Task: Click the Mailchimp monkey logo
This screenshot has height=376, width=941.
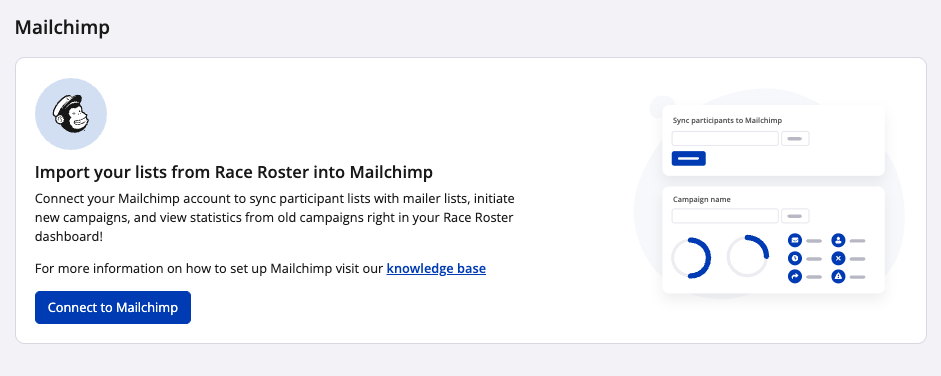Action: [71, 114]
